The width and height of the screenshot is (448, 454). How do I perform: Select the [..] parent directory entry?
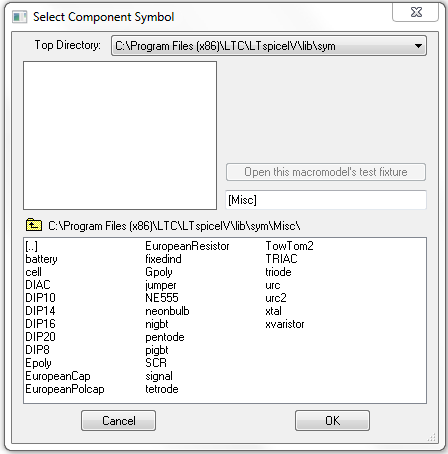point(32,246)
